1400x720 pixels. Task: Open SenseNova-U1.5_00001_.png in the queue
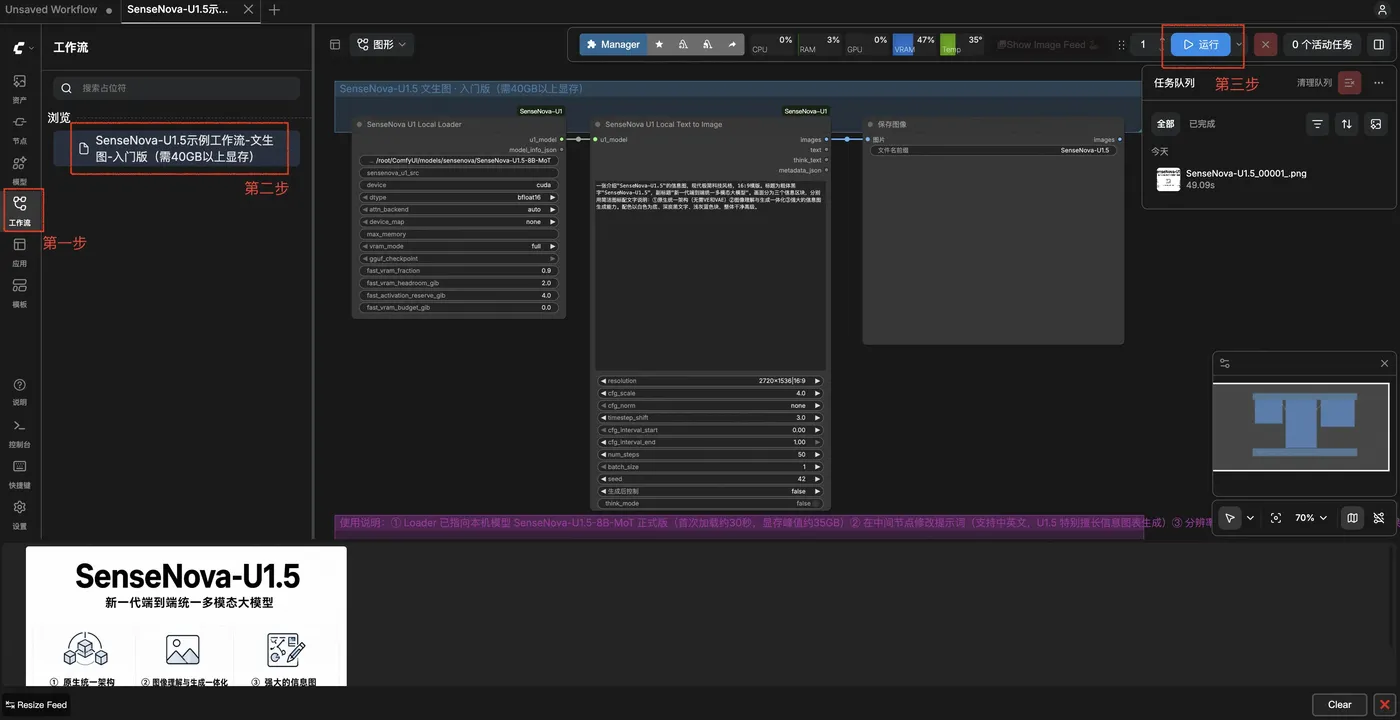[x=1268, y=179]
